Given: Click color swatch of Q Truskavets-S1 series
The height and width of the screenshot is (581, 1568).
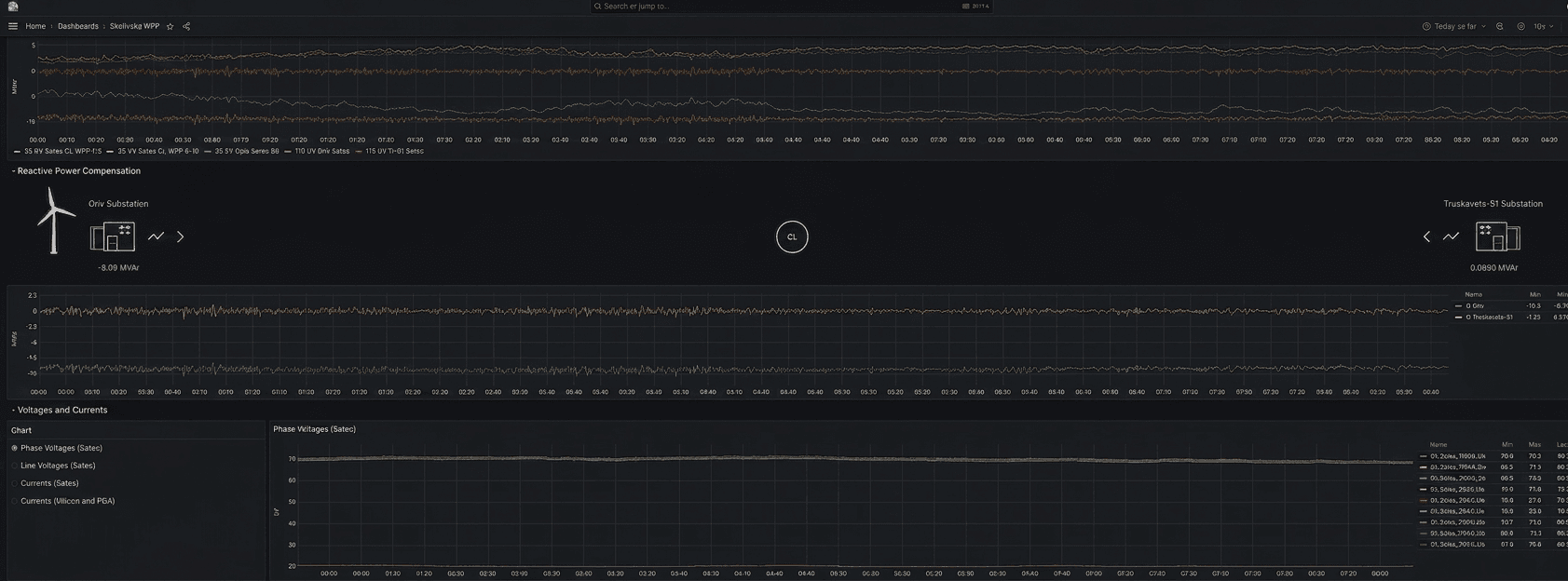Looking at the screenshot, I should (1458, 318).
